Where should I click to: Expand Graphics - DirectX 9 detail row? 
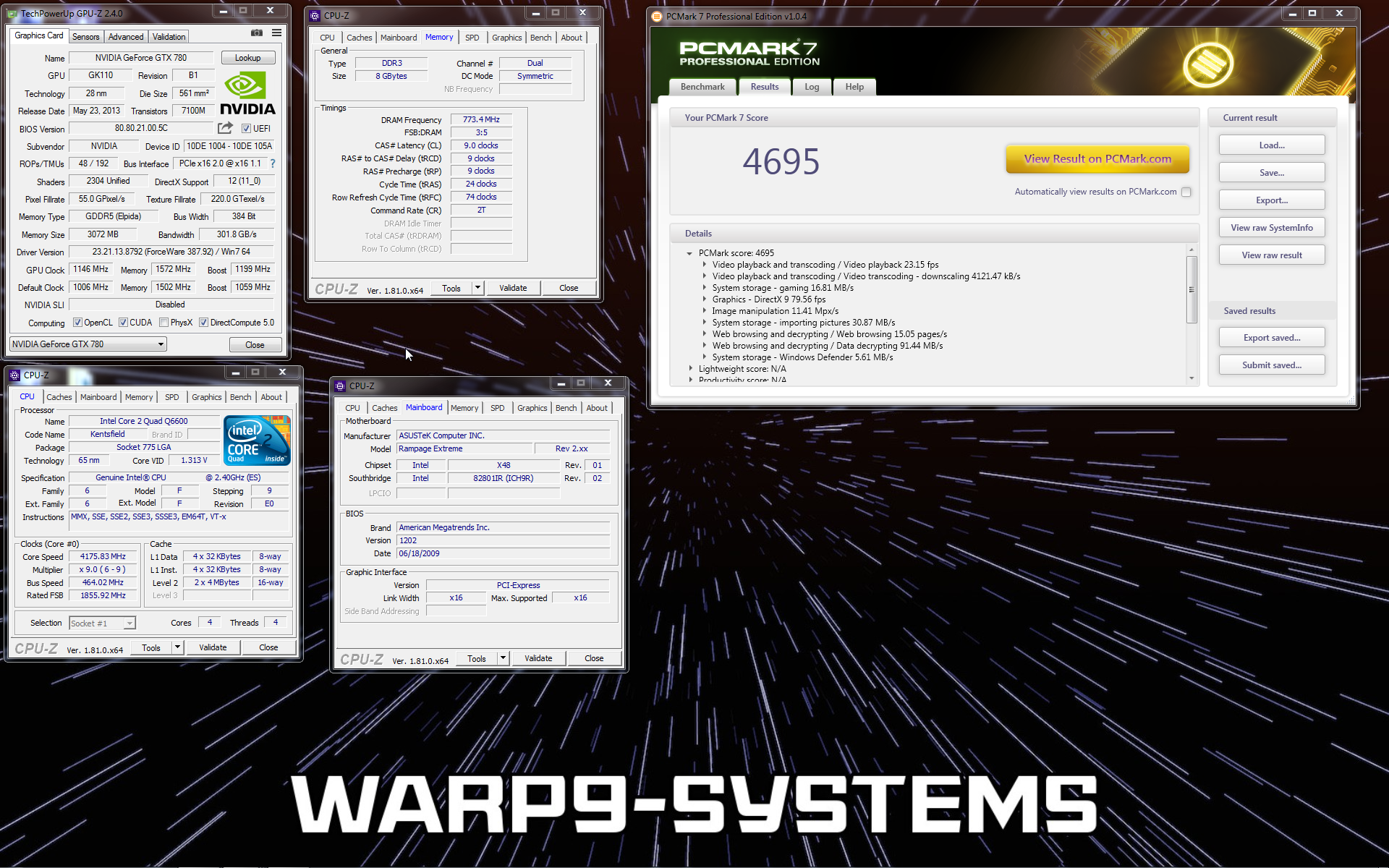[704, 299]
